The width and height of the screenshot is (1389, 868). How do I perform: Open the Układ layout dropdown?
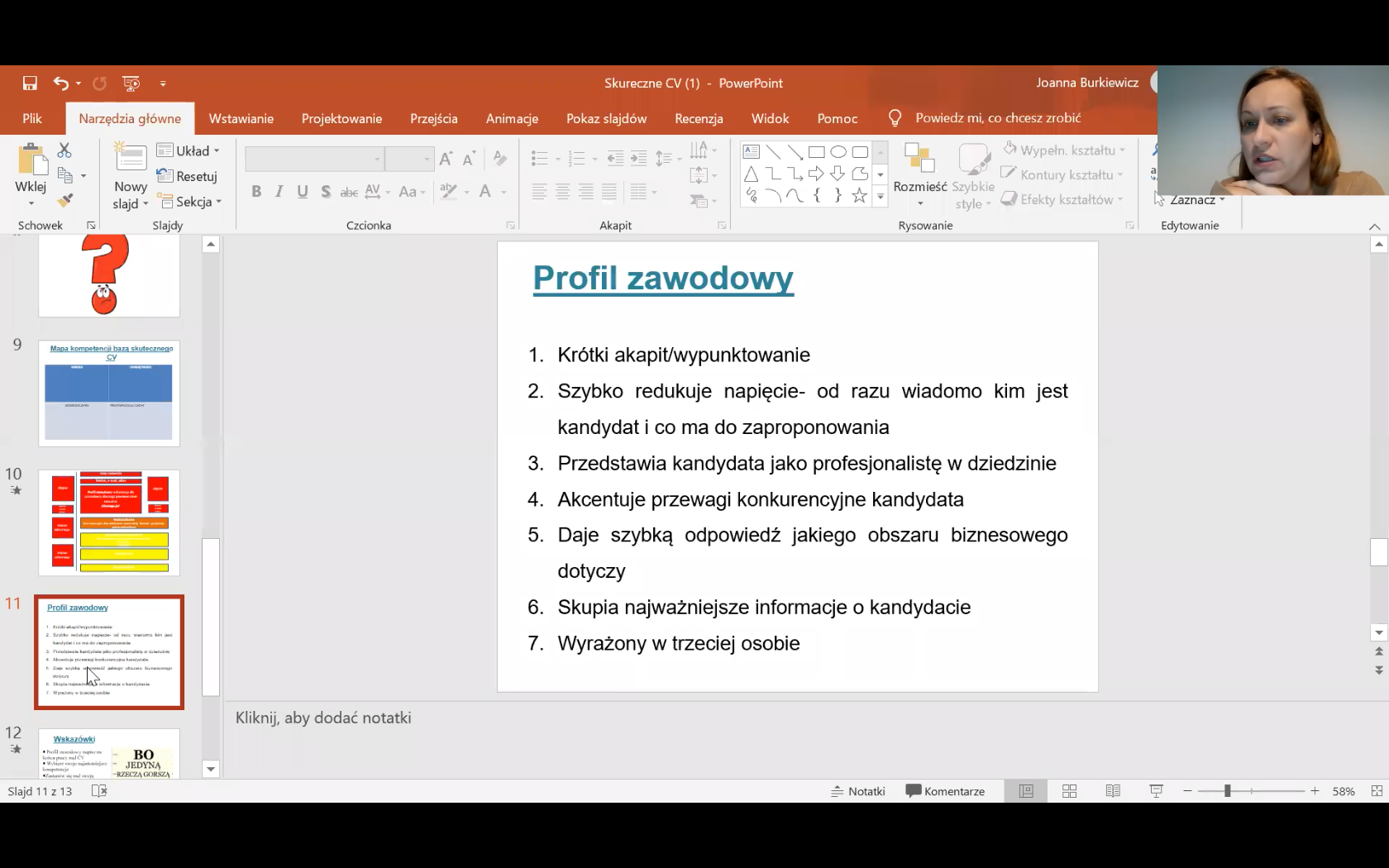coord(189,150)
